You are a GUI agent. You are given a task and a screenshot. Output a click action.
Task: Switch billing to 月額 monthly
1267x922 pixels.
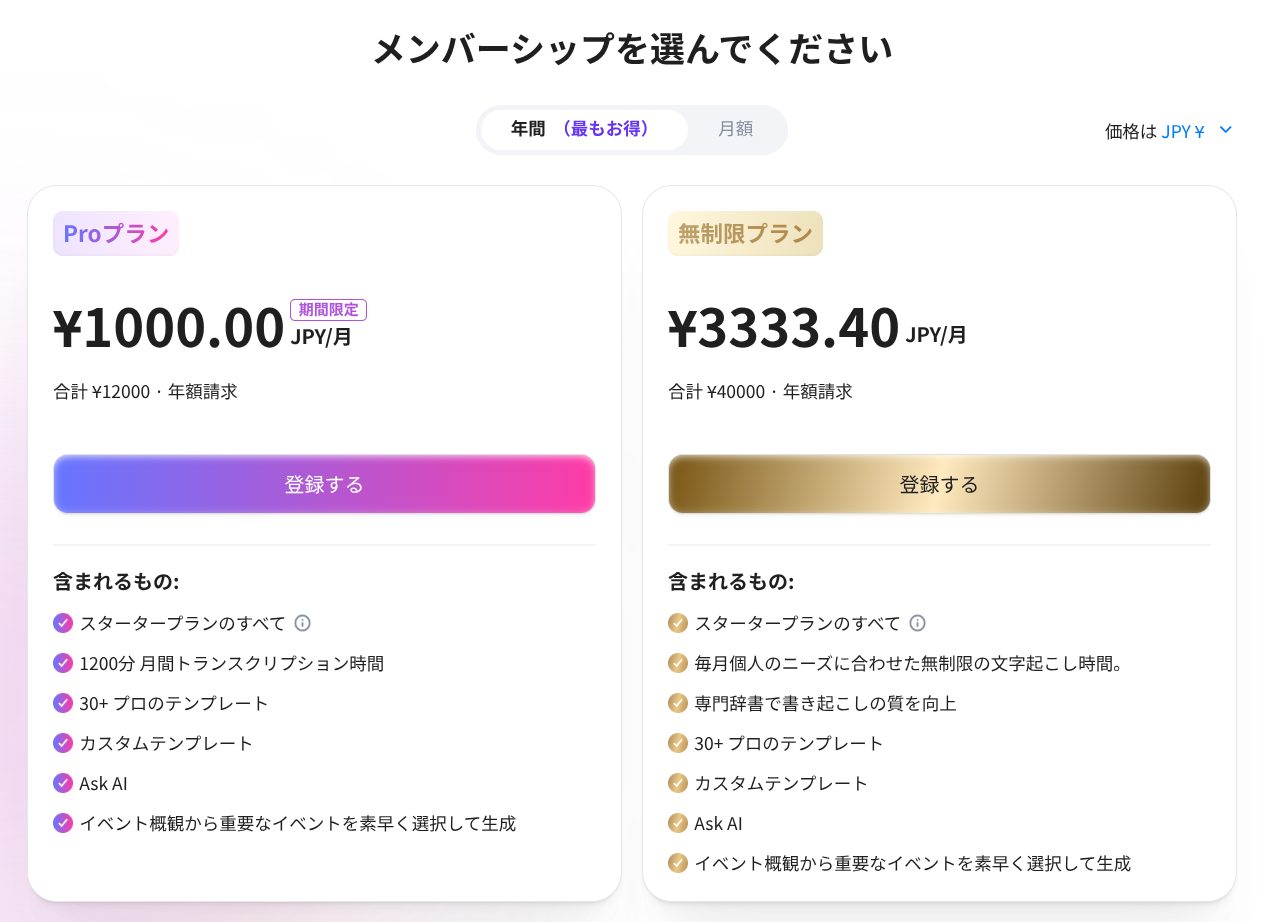pos(735,129)
